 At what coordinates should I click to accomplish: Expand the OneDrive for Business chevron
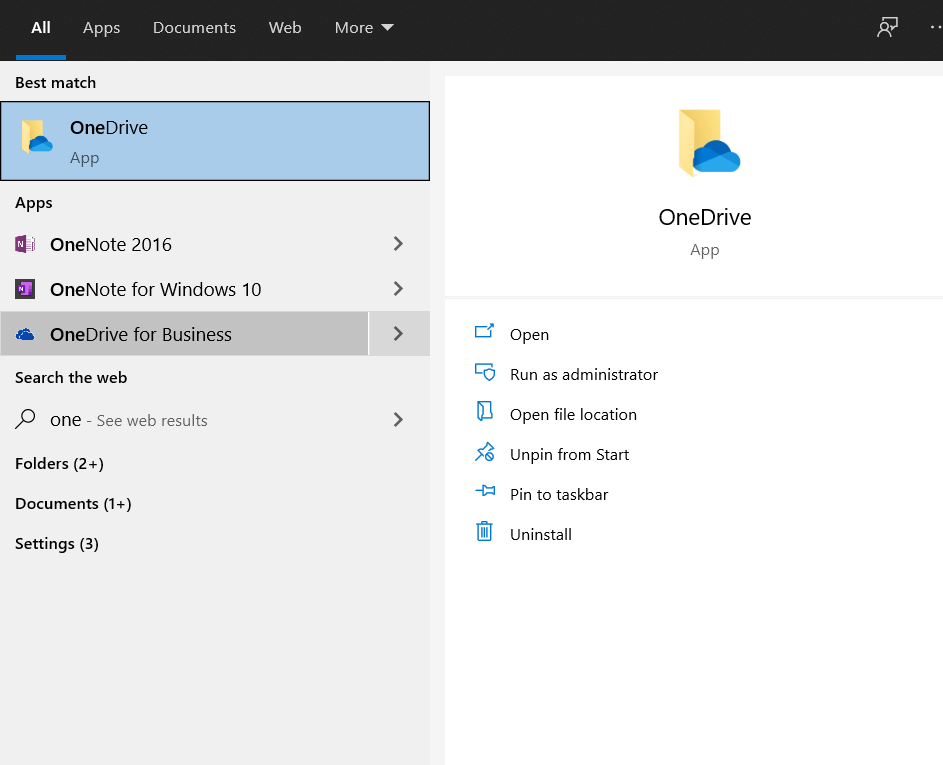(399, 334)
